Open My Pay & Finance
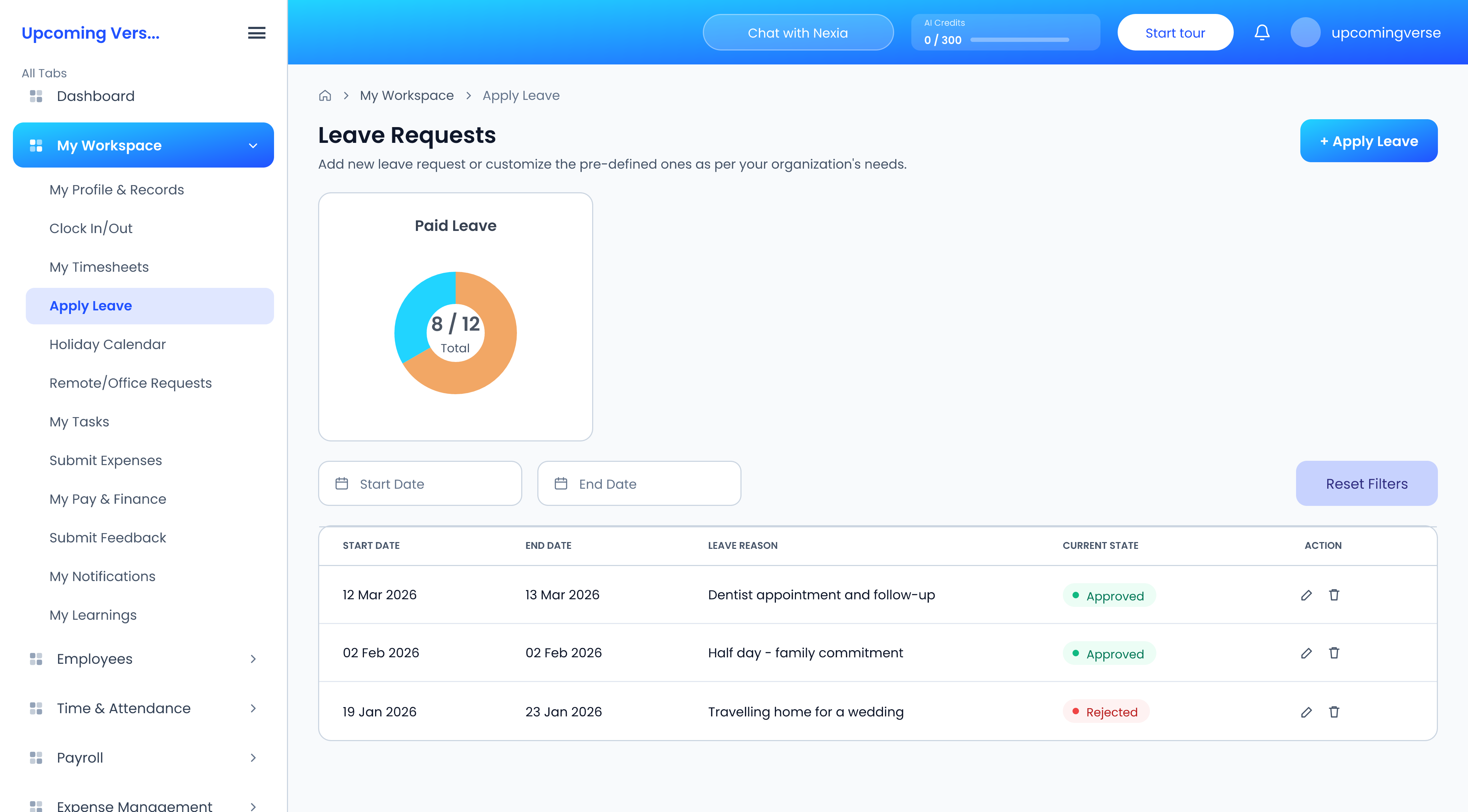Image resolution: width=1468 pixels, height=812 pixels. tap(108, 499)
